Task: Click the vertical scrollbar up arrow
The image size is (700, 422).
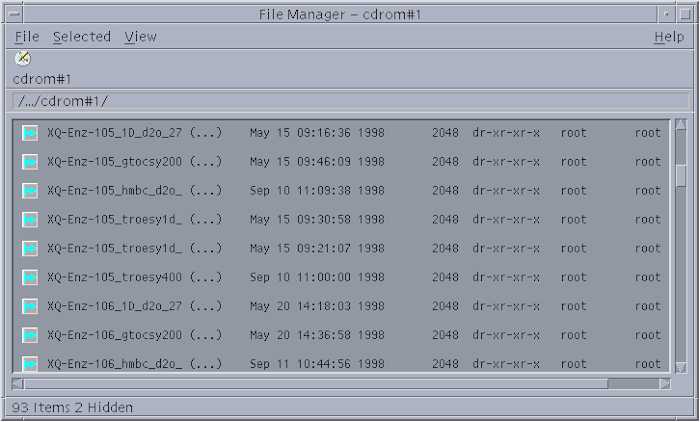Action: click(x=680, y=124)
